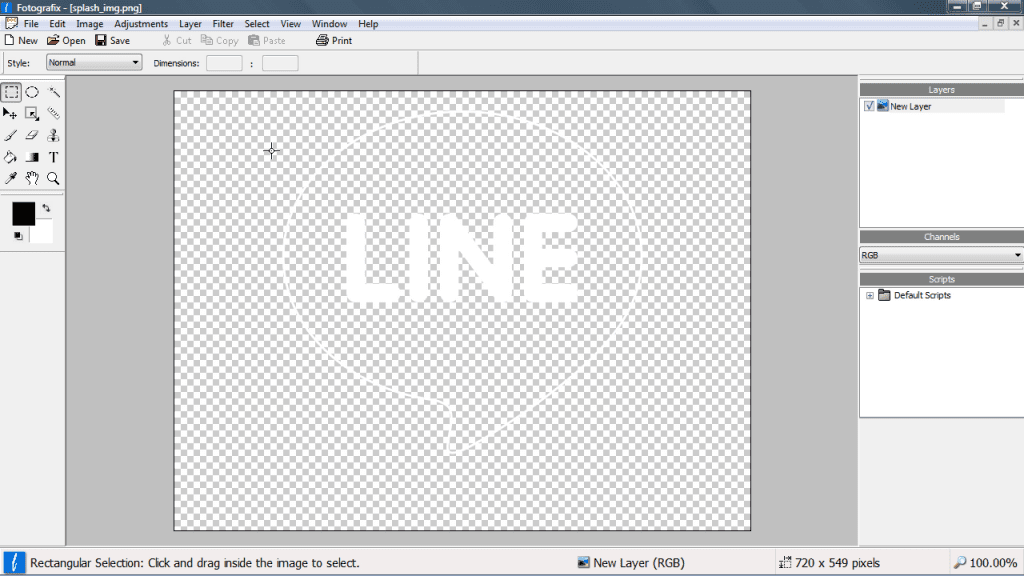Click the black foreground color swatch

click(24, 214)
